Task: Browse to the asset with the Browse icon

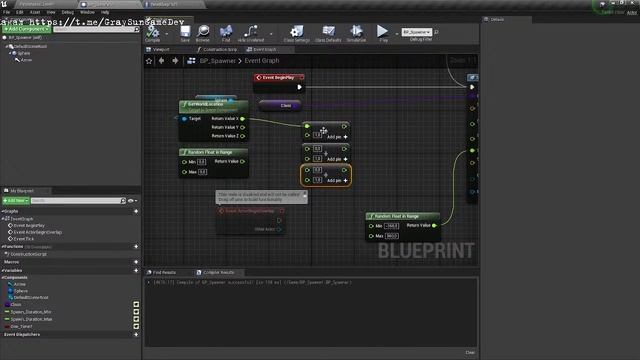Action: tap(203, 33)
